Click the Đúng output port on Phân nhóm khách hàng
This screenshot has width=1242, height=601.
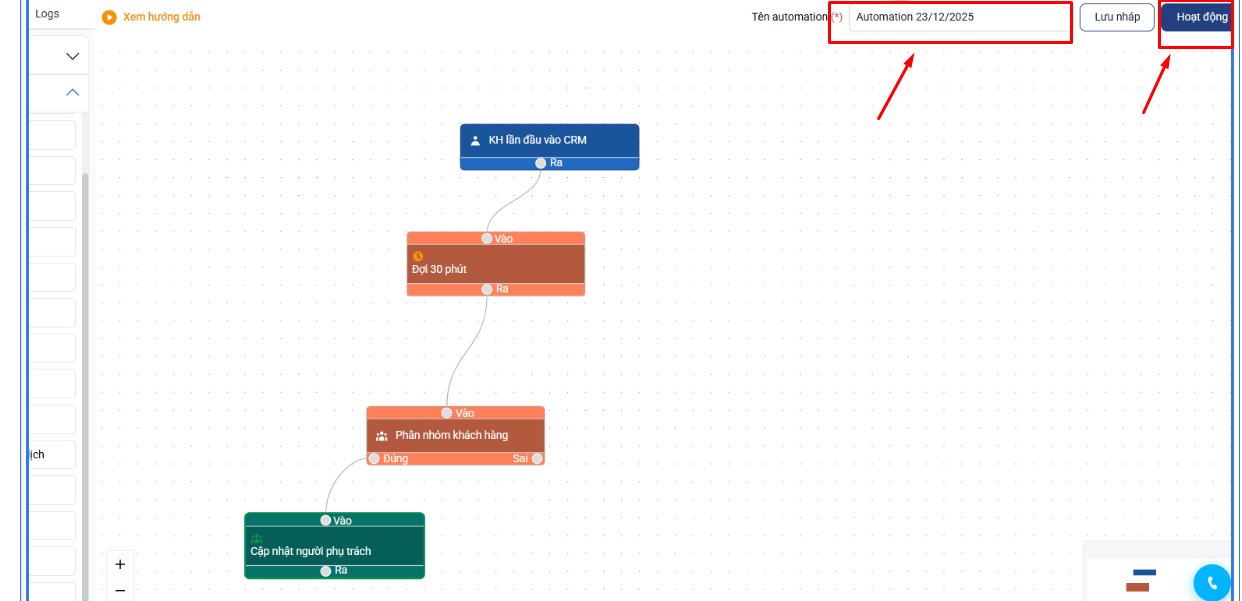tap(374, 459)
